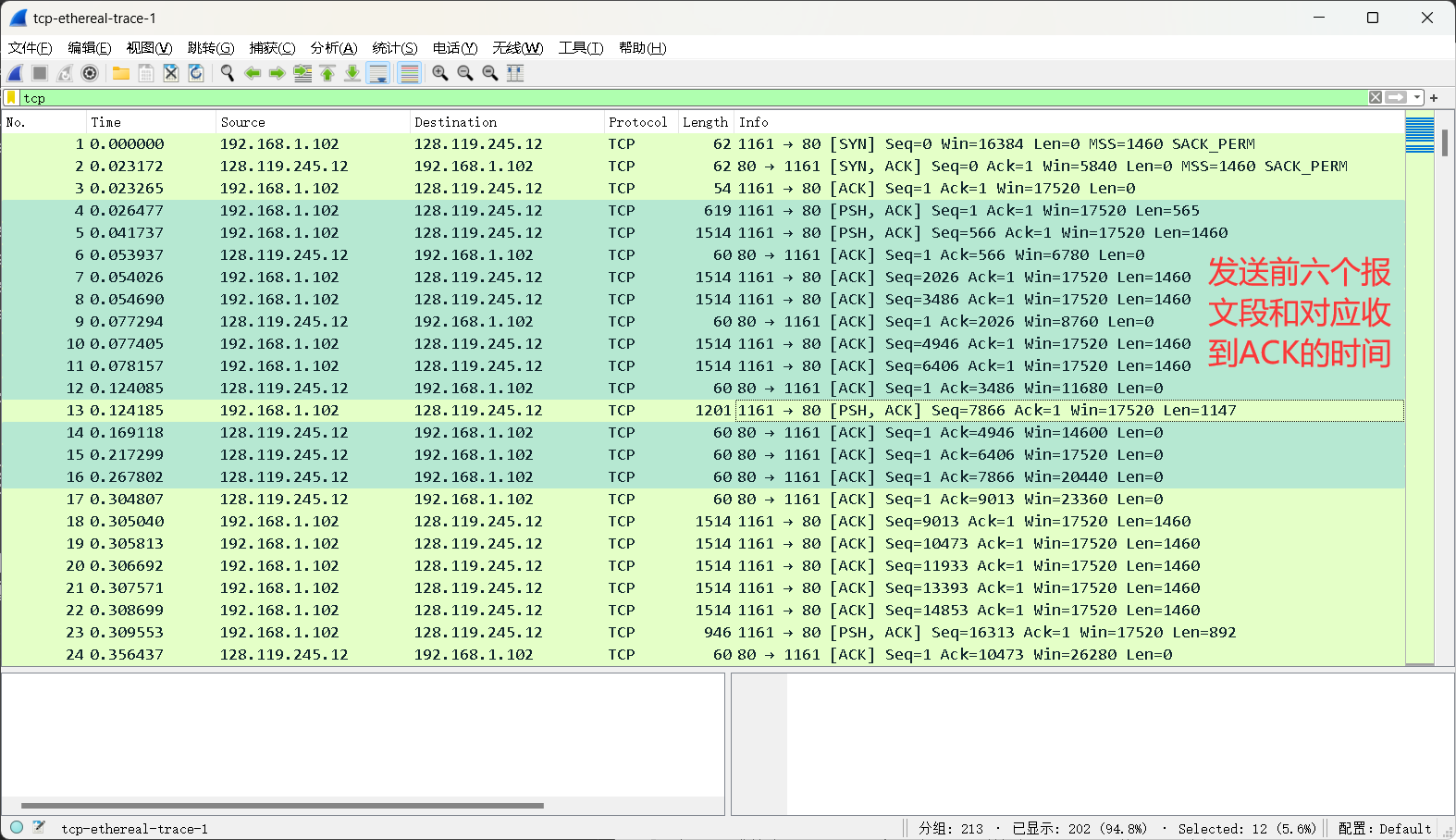
Task: Open the 编辑(E) menu
Action: point(89,48)
